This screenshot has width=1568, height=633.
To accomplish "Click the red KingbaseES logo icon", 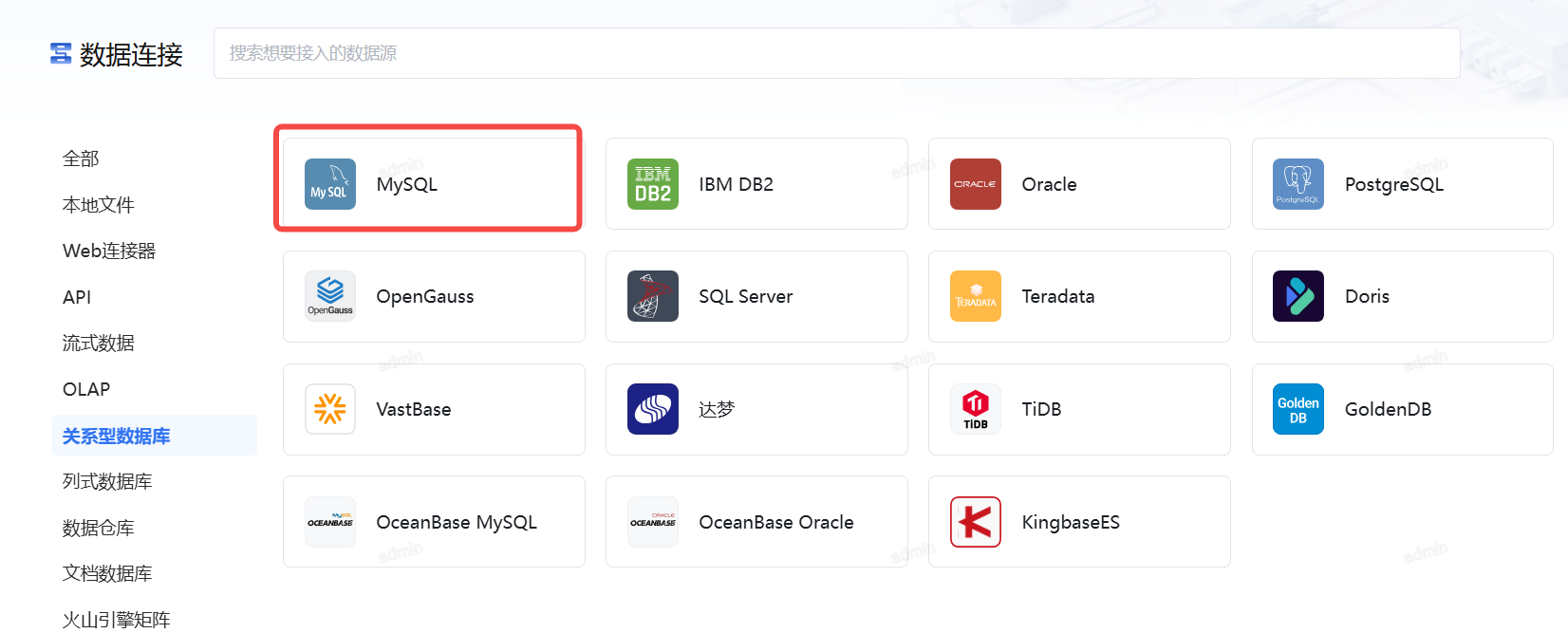I will (x=976, y=522).
